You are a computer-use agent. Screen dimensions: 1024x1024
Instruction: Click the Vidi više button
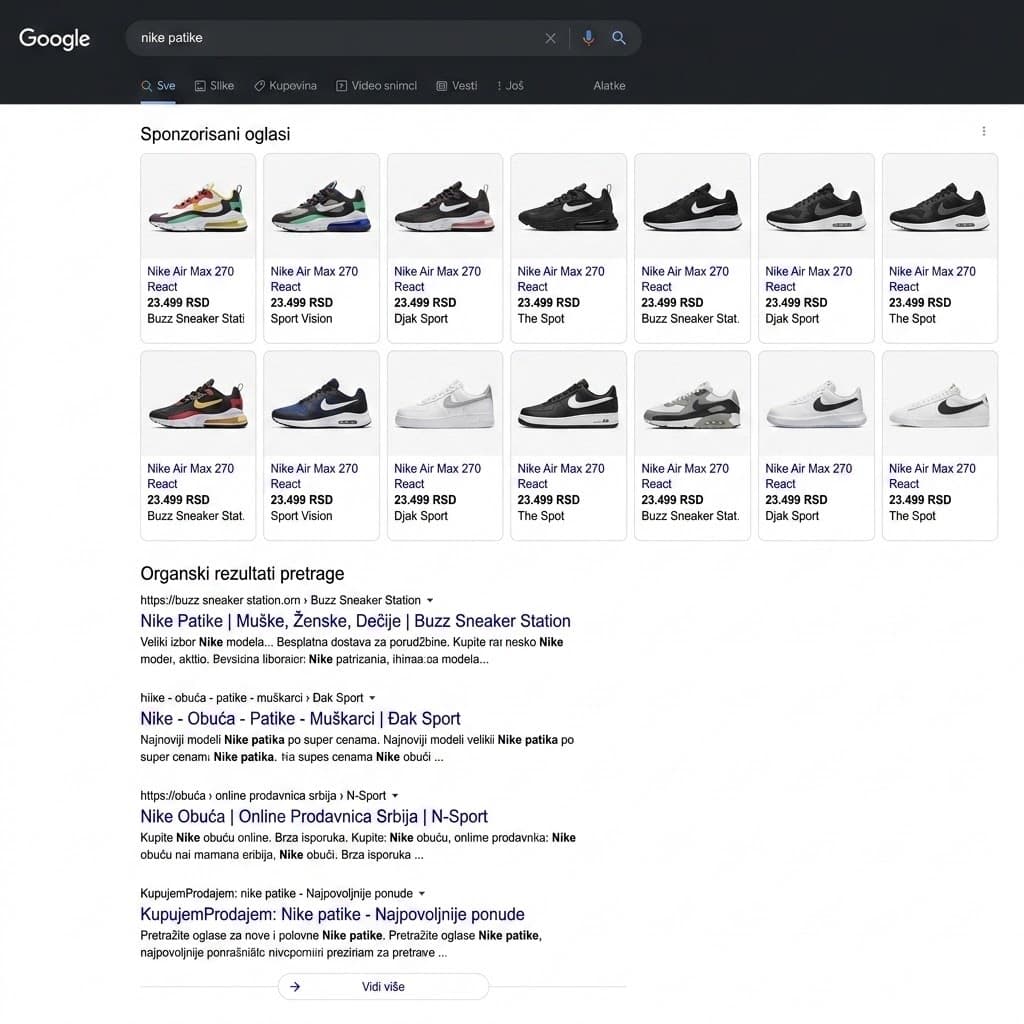383,987
